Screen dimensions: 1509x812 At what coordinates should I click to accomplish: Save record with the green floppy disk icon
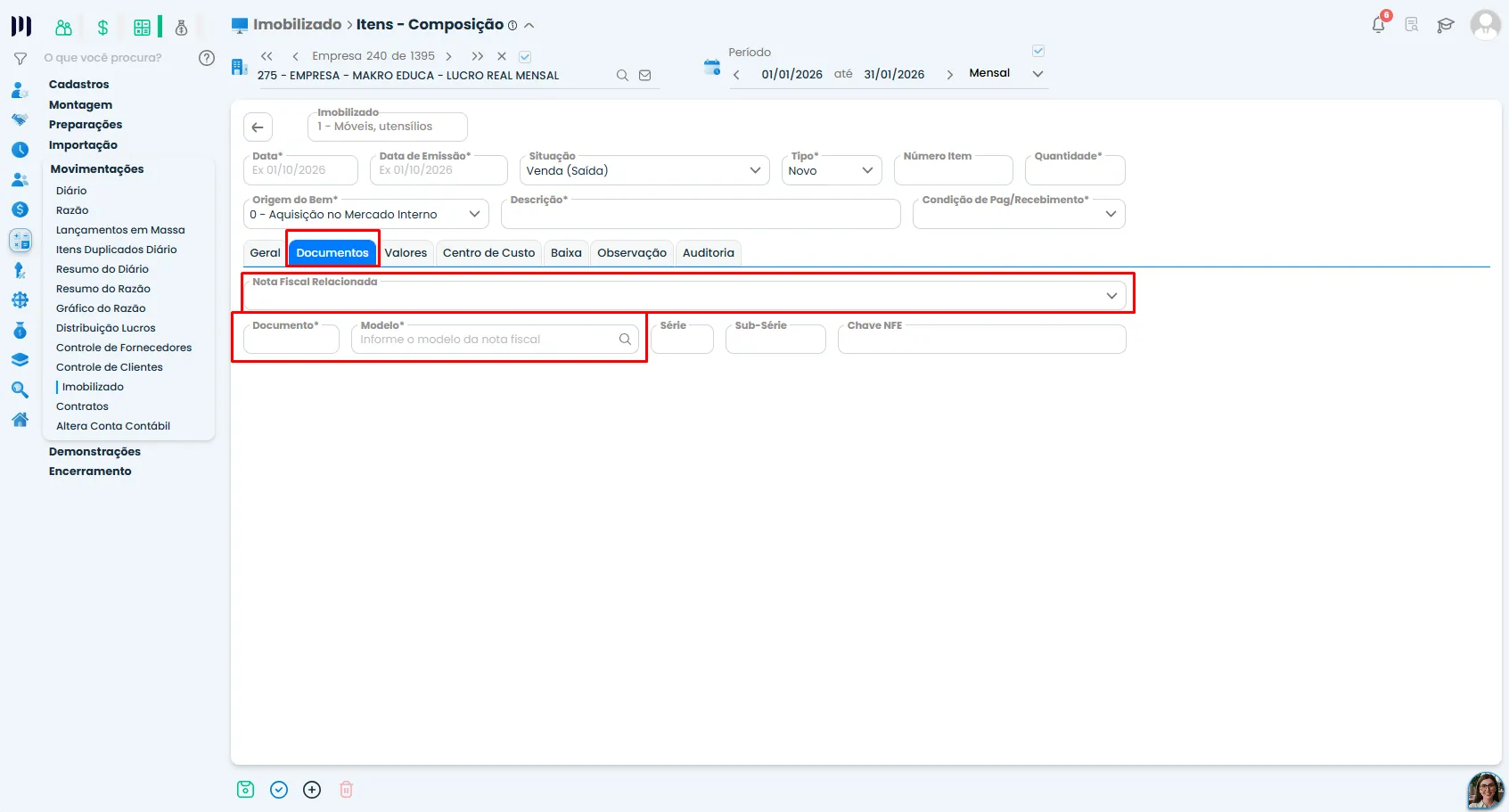click(x=245, y=789)
